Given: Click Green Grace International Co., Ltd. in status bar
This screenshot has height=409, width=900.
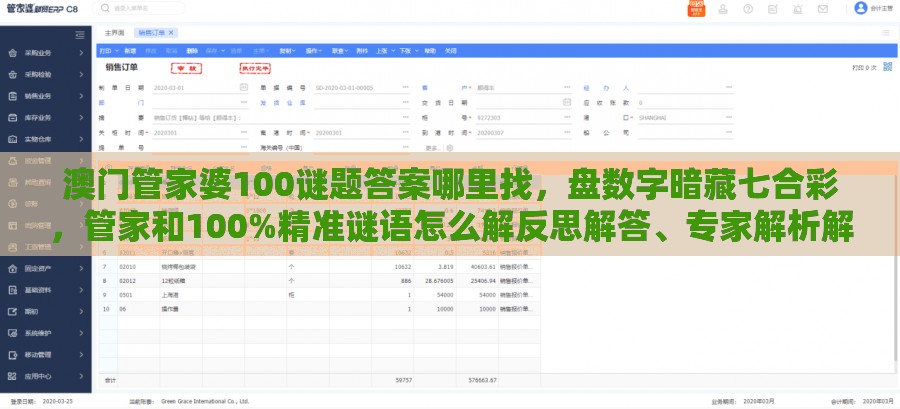Looking at the screenshot, I should (205, 402).
